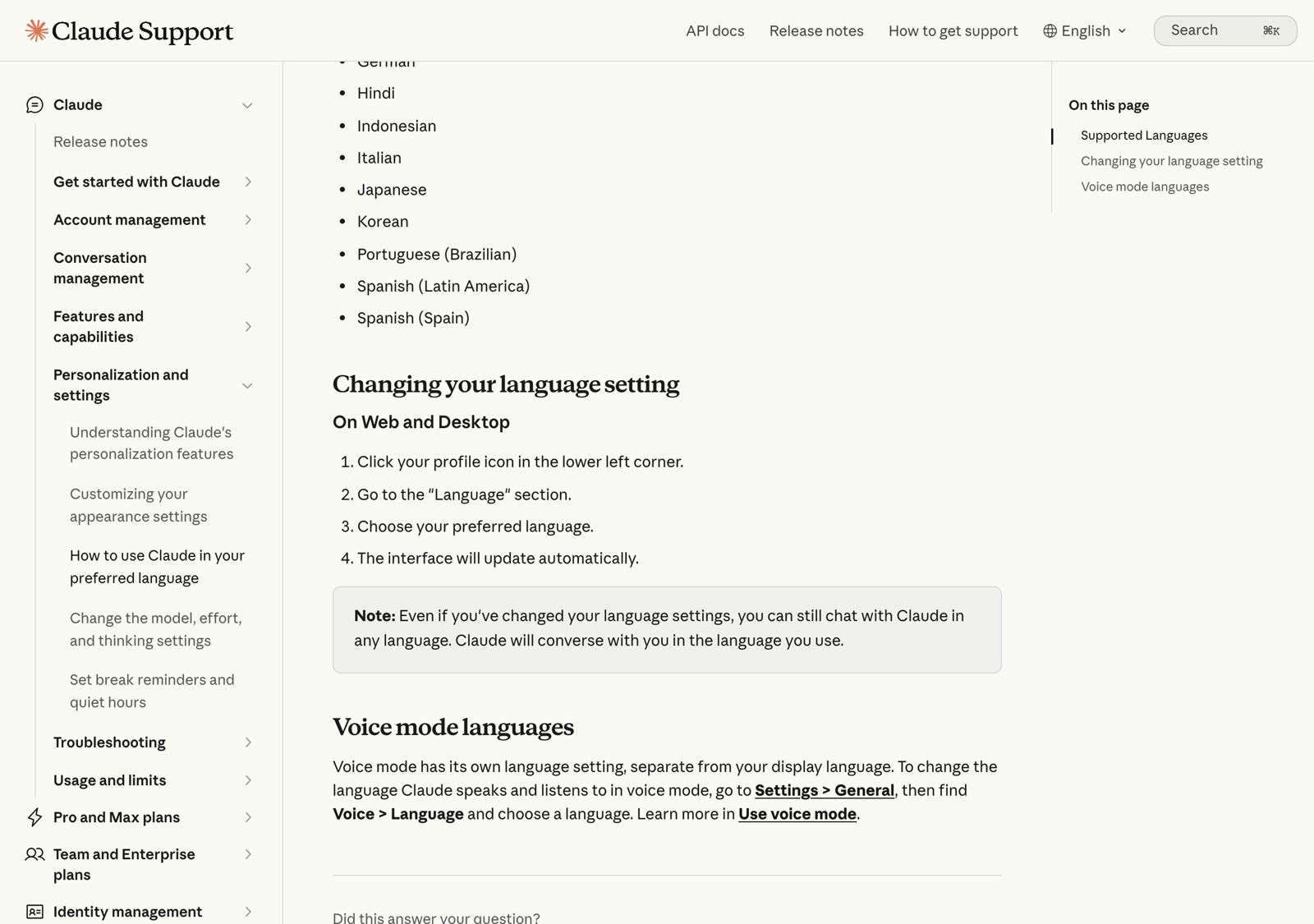The height and width of the screenshot is (924, 1314).
Task: Collapse Personalization and settings chevron
Action: (247, 385)
